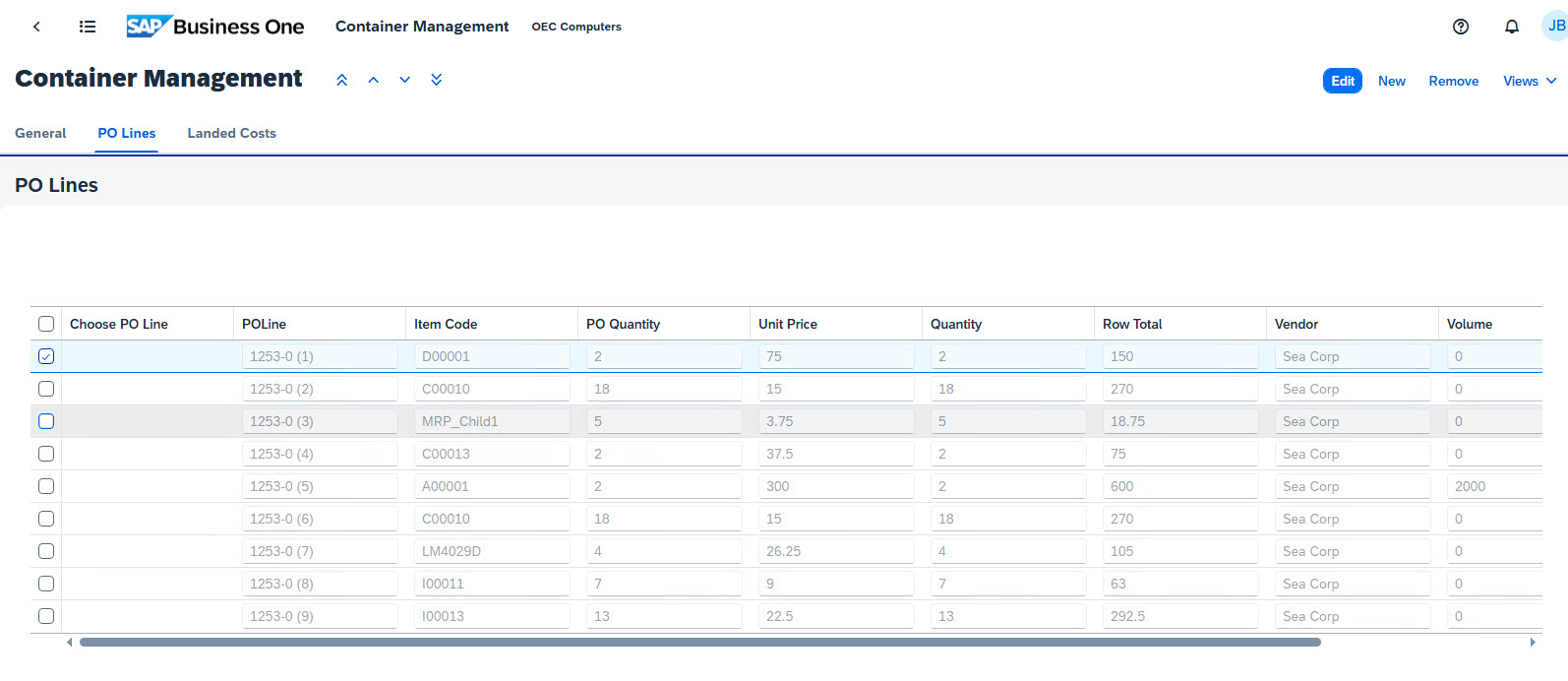The height and width of the screenshot is (681, 1568).
Task: Go back with the left arrow icon
Action: (x=36, y=27)
